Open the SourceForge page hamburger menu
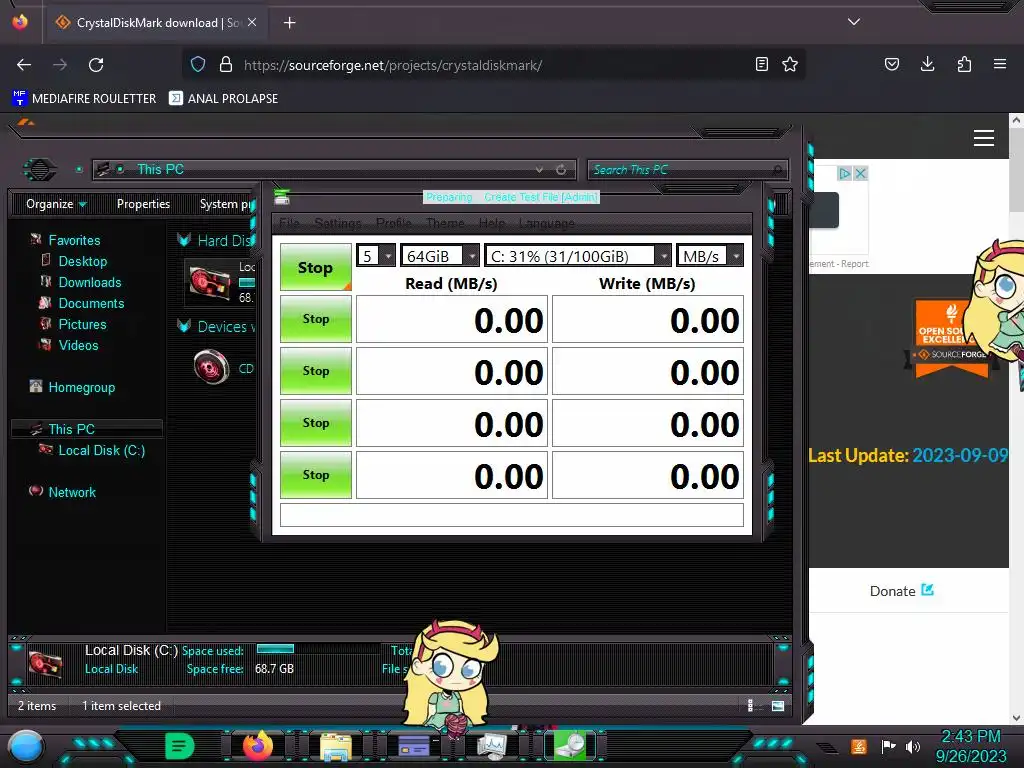 (x=984, y=138)
